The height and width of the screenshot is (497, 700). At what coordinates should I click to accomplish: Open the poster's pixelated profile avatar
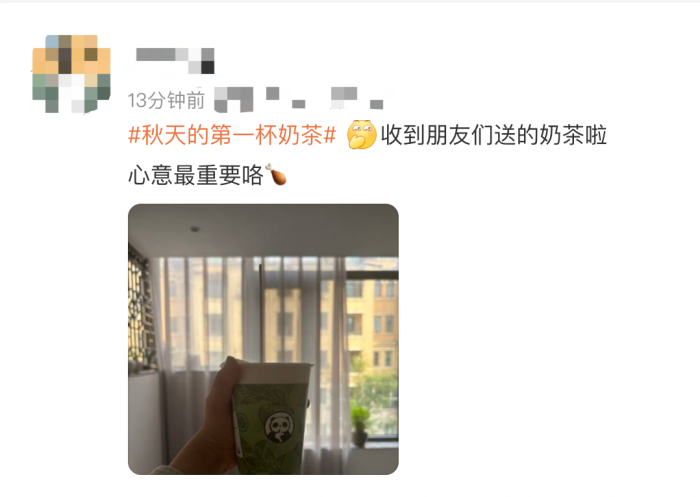(x=71, y=74)
